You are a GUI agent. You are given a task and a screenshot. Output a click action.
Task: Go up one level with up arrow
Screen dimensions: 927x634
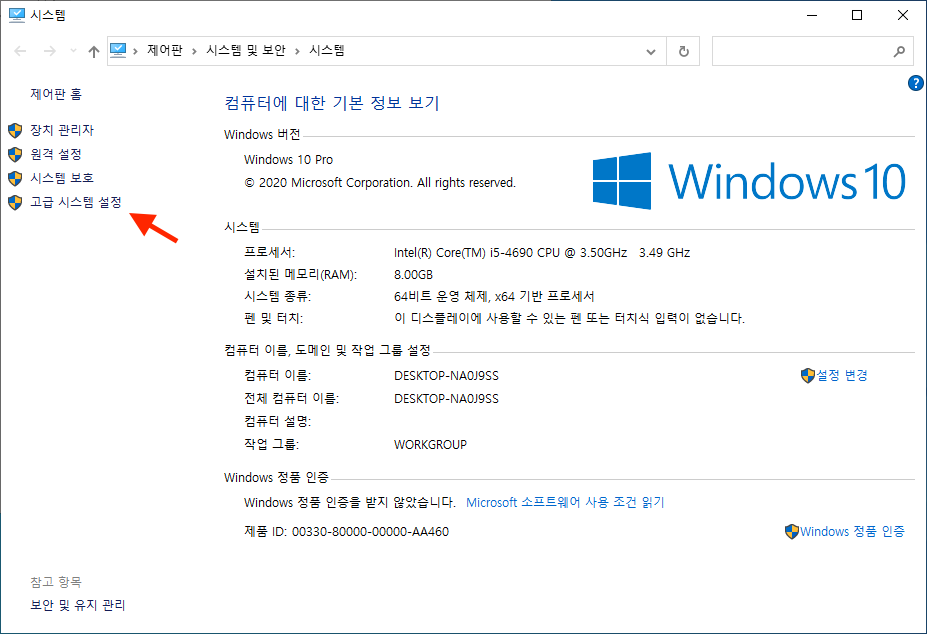pyautogui.click(x=93, y=51)
